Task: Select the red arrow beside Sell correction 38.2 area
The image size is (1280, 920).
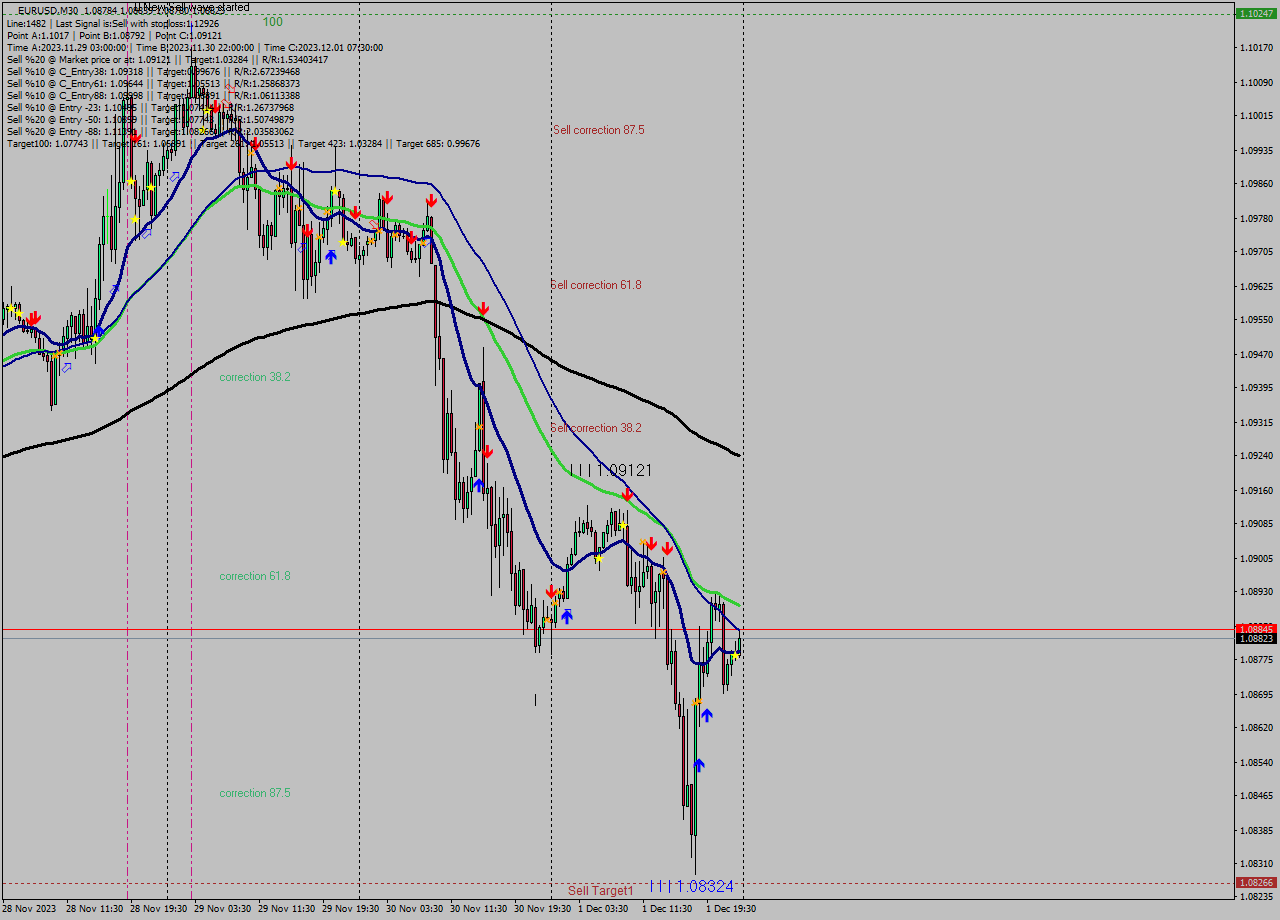Action: 487,451
